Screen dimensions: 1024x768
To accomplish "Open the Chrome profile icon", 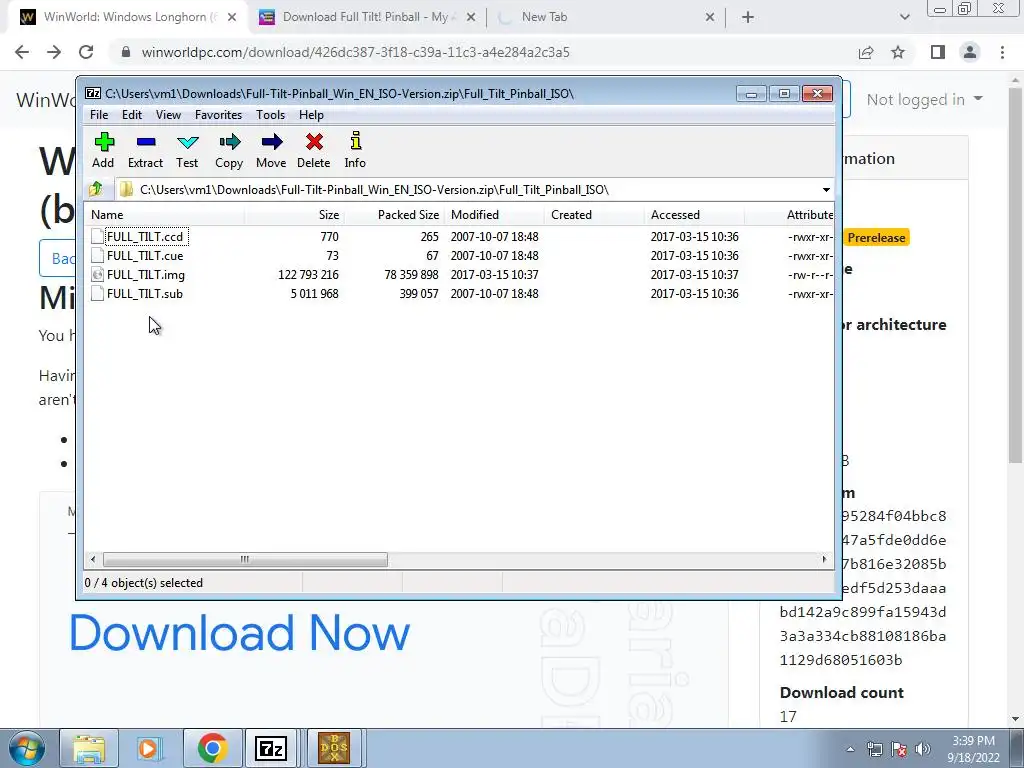I will pyautogui.click(x=970, y=52).
